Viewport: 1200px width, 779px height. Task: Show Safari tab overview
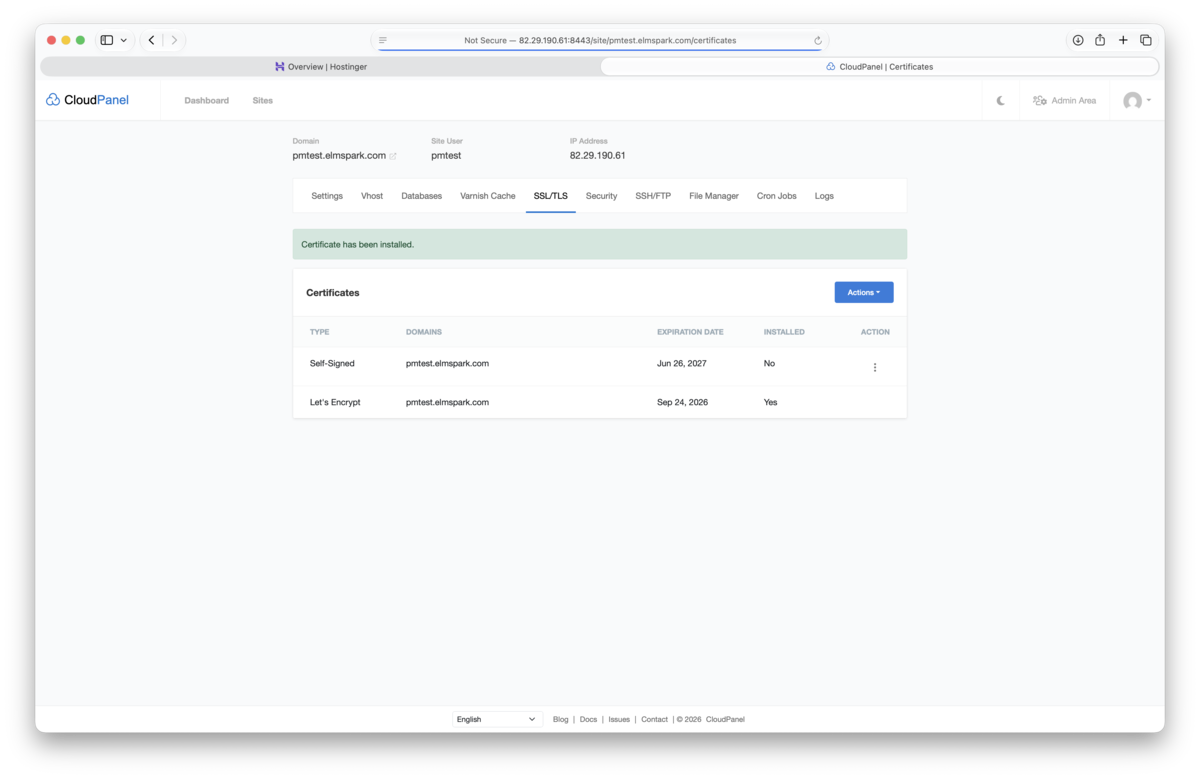pos(1146,40)
